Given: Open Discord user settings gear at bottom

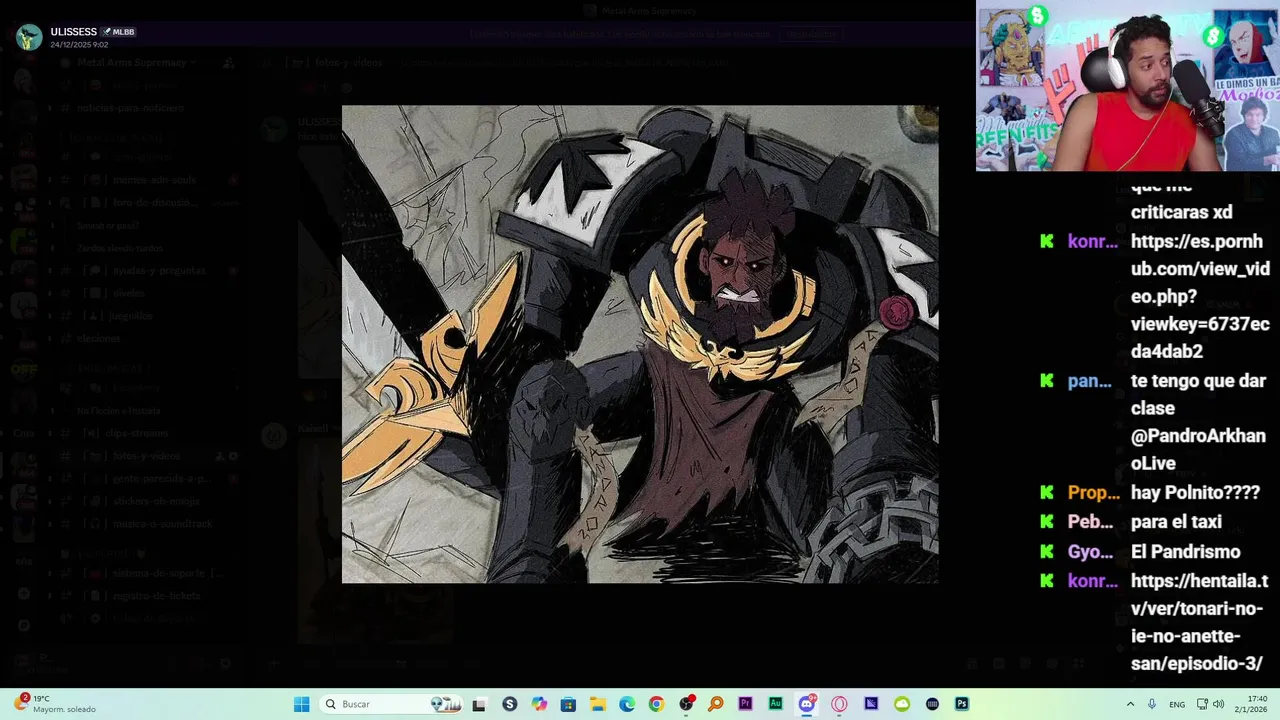Looking at the screenshot, I should click(x=225, y=663).
